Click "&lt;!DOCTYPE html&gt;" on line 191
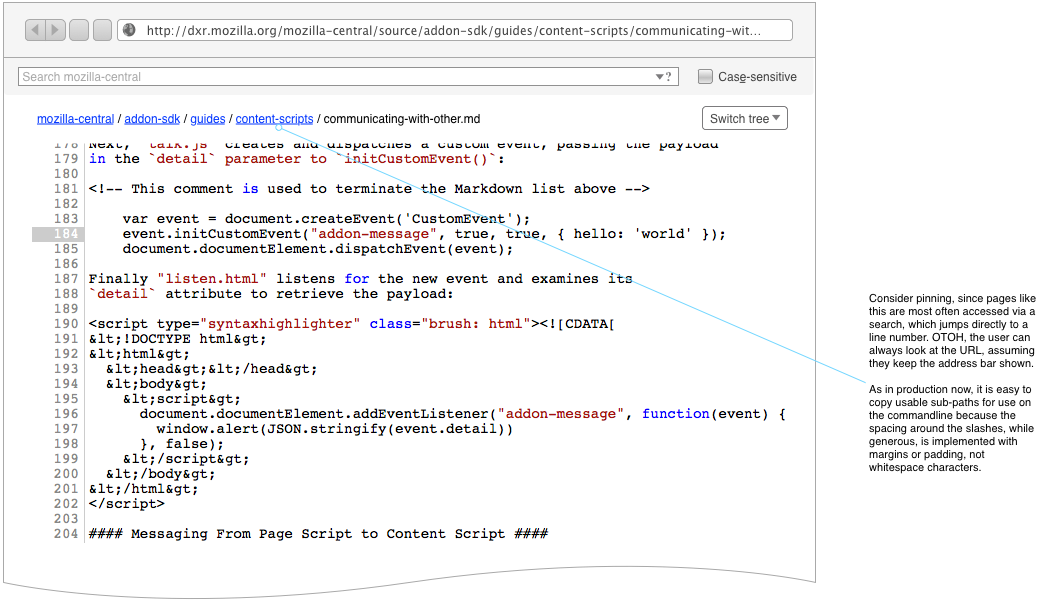The width and height of the screenshot is (1046, 600). (177, 339)
